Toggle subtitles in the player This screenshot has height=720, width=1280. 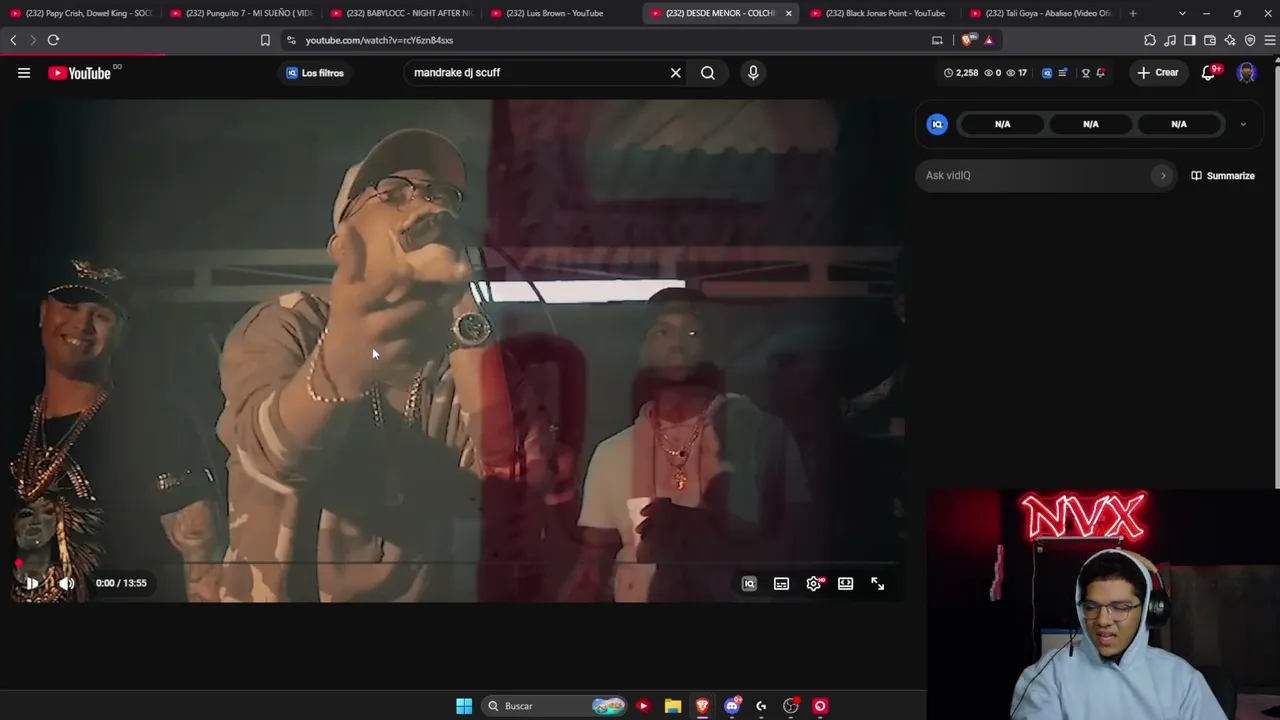coord(781,584)
